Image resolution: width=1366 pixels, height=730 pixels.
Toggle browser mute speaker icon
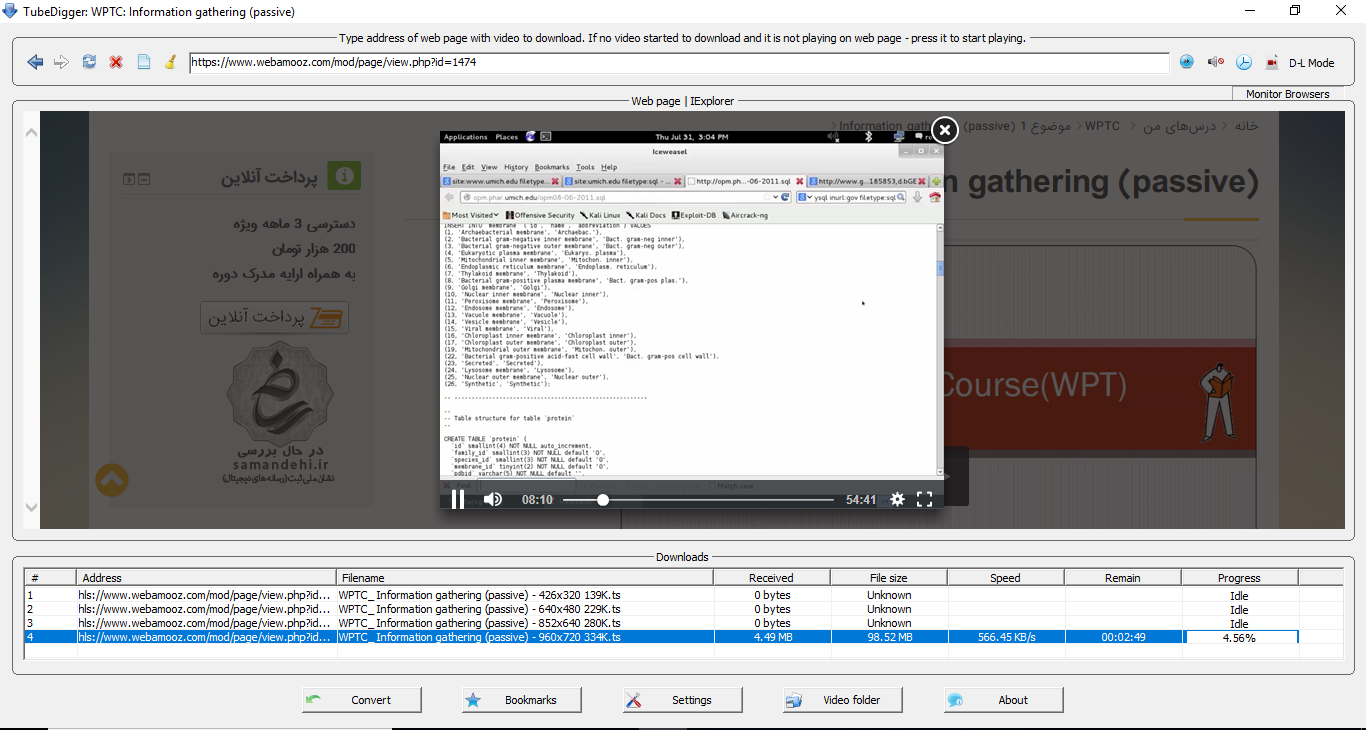[1215, 62]
